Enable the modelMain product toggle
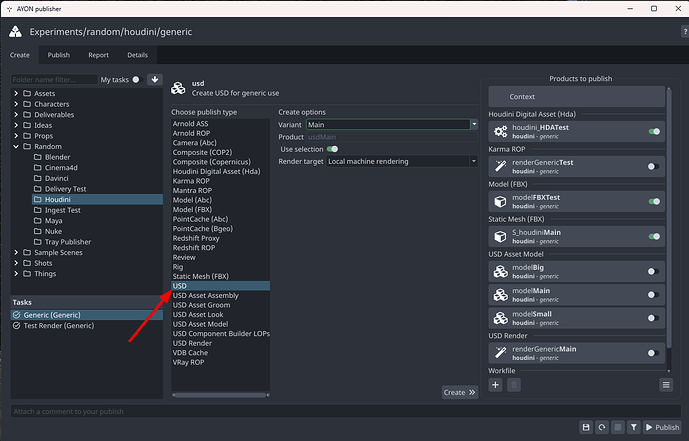The image size is (689, 441). pyautogui.click(x=654, y=295)
